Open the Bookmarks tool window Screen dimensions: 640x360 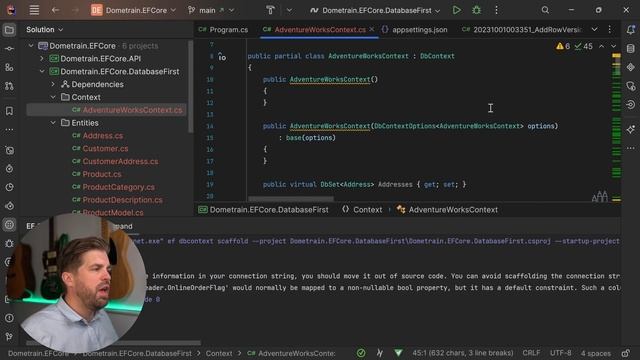[x=9, y=111]
